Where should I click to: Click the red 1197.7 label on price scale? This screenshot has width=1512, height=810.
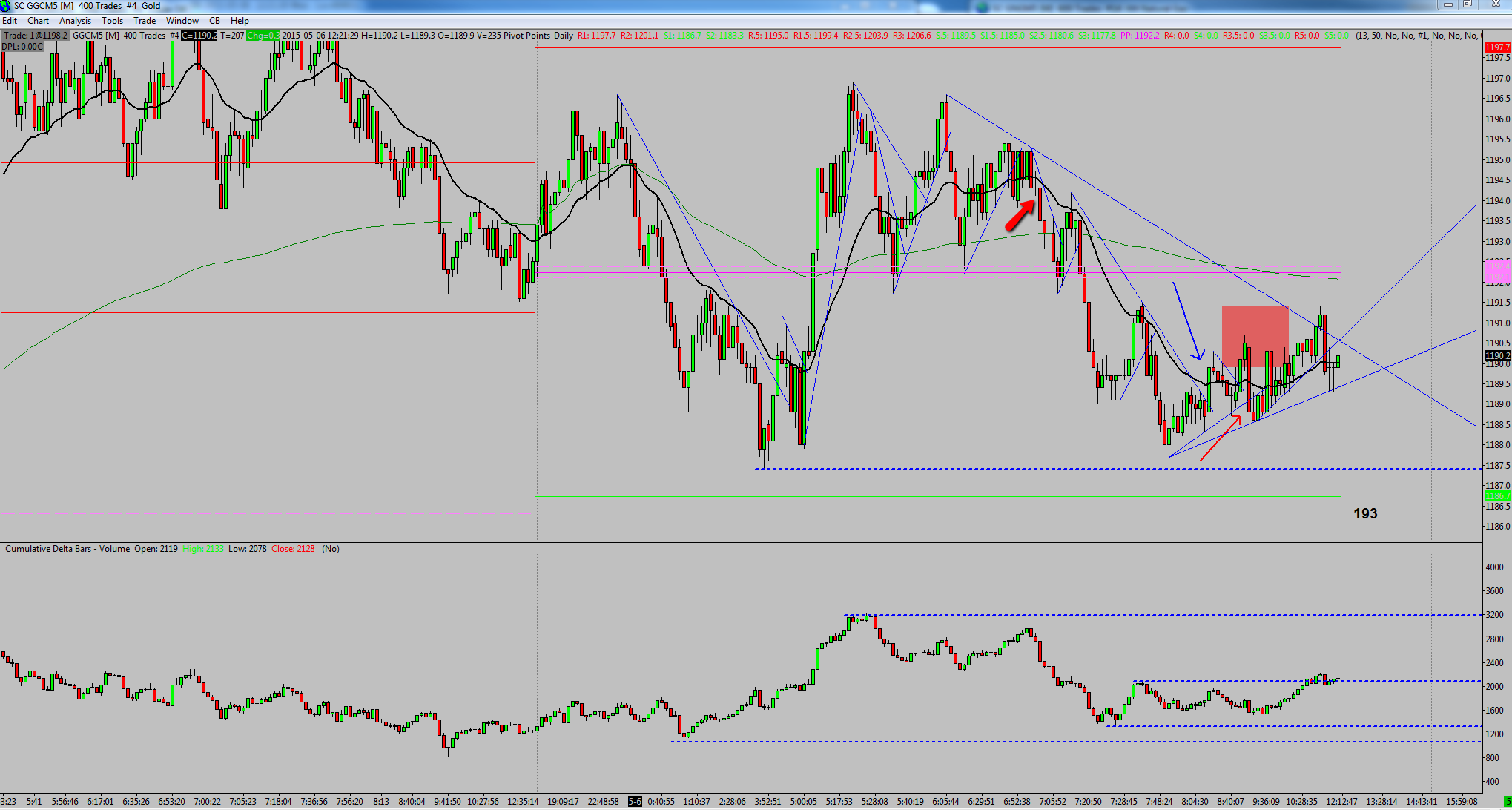pyautogui.click(x=1498, y=47)
